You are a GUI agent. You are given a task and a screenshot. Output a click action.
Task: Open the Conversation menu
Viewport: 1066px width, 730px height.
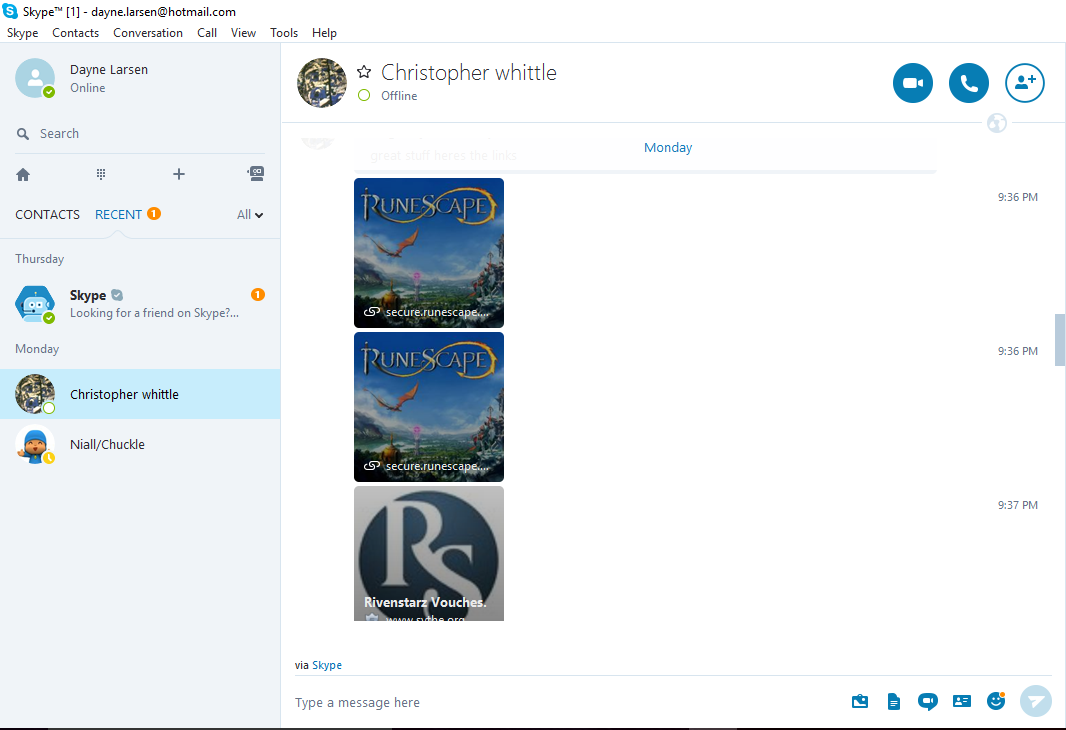tap(148, 33)
